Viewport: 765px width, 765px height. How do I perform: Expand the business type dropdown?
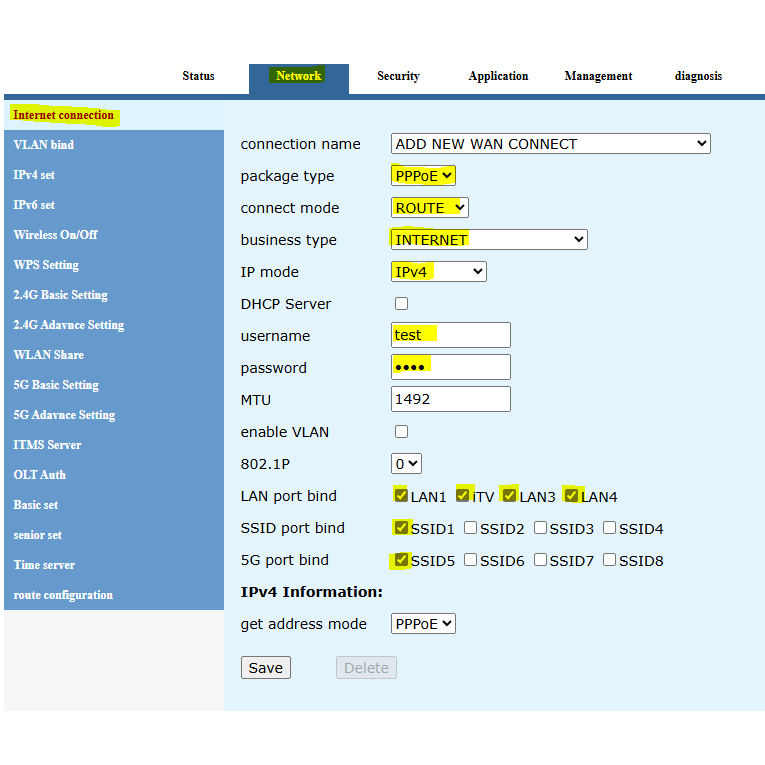[488, 240]
